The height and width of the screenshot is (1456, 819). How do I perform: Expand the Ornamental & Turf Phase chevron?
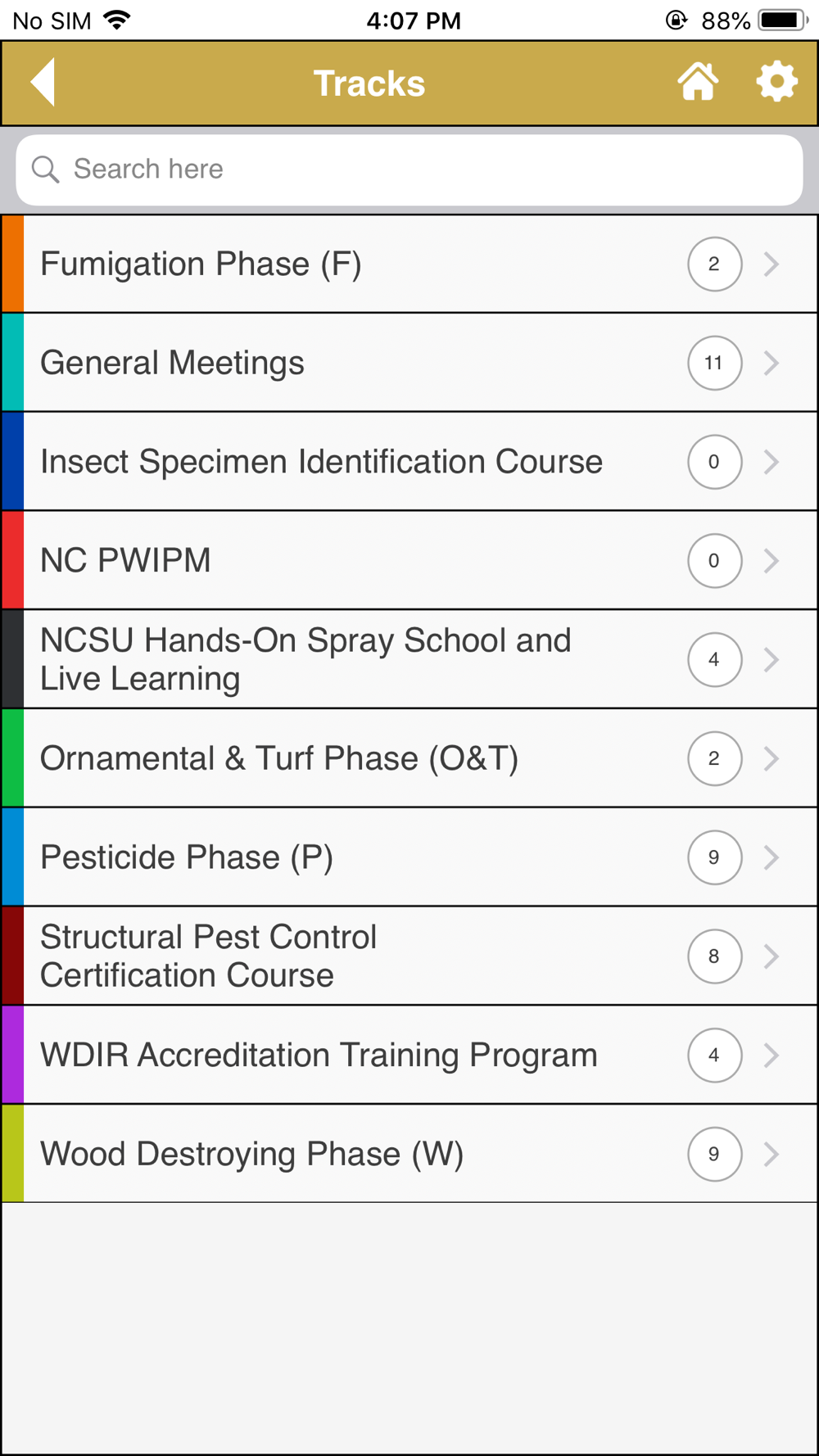[771, 758]
